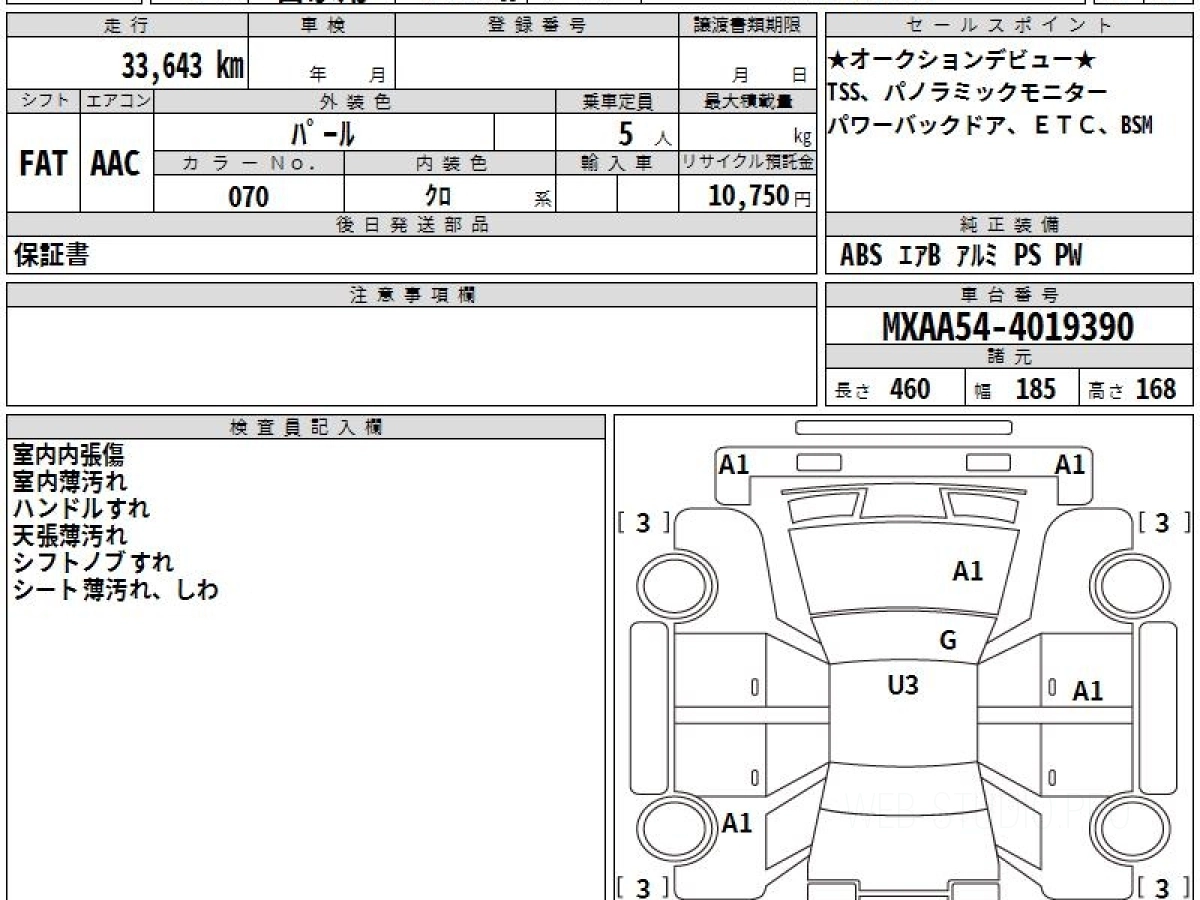The height and width of the screenshot is (900, 1200).
Task: Click the 譲渡書類期限 header
Action: tap(747, 26)
